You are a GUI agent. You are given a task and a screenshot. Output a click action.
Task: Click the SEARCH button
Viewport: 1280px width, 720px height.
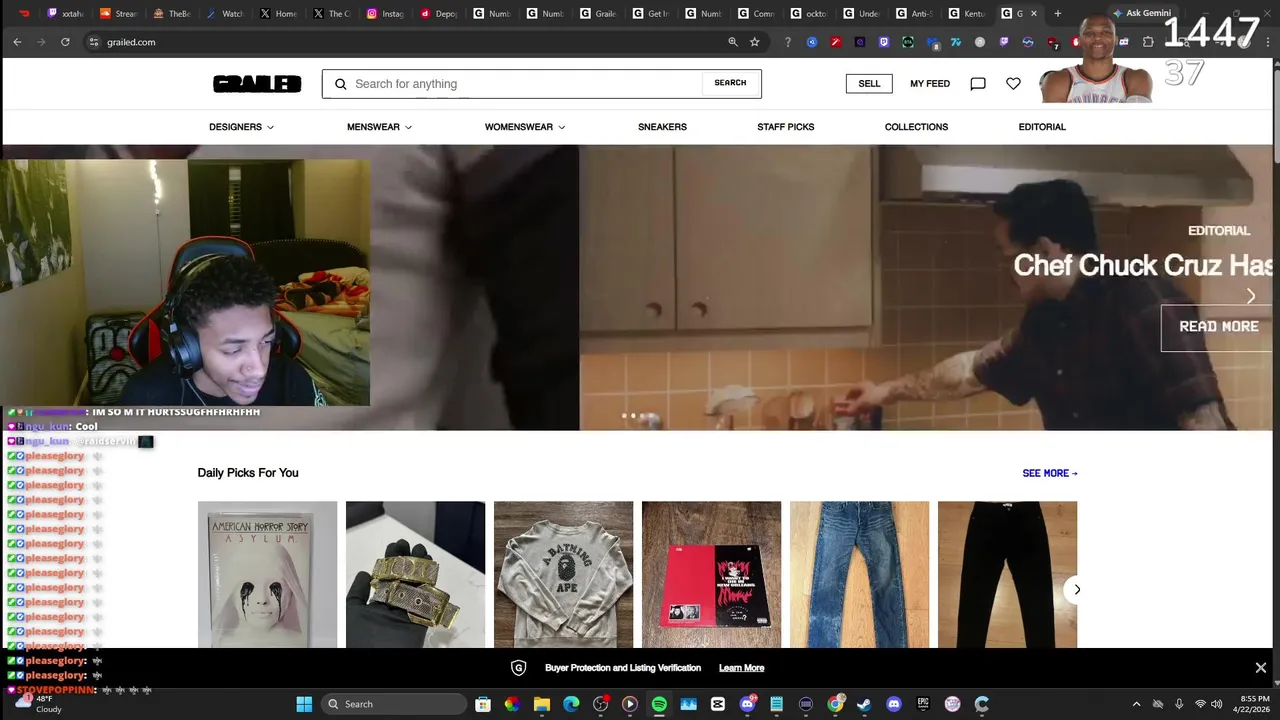click(x=730, y=84)
